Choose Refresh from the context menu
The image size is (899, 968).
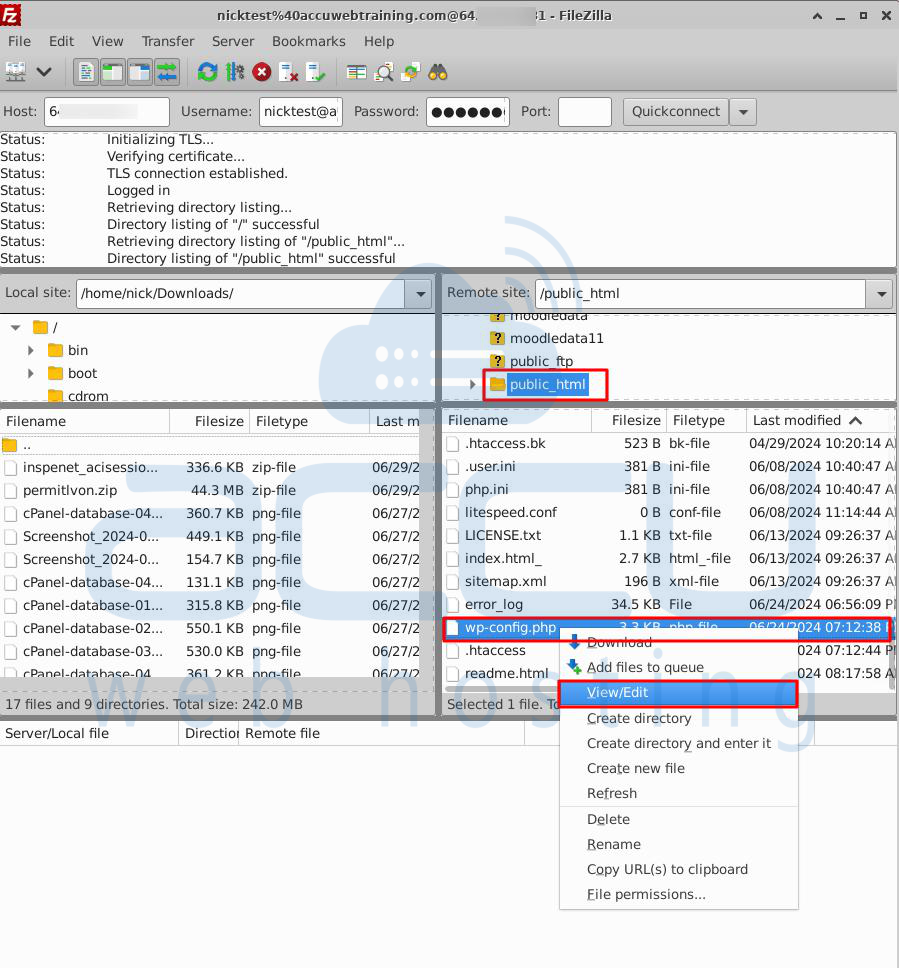pos(678,793)
